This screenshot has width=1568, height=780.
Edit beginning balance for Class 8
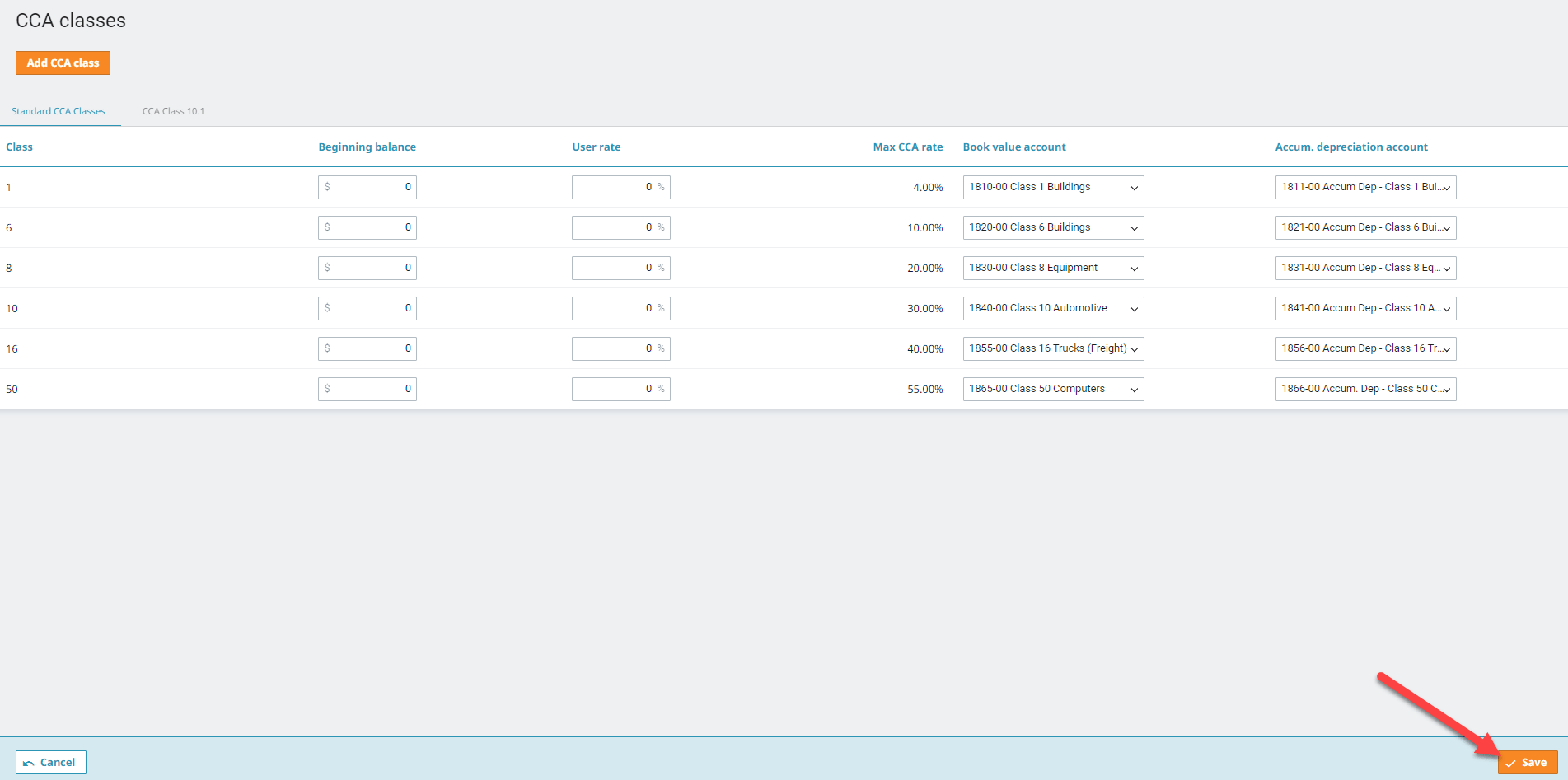click(367, 268)
